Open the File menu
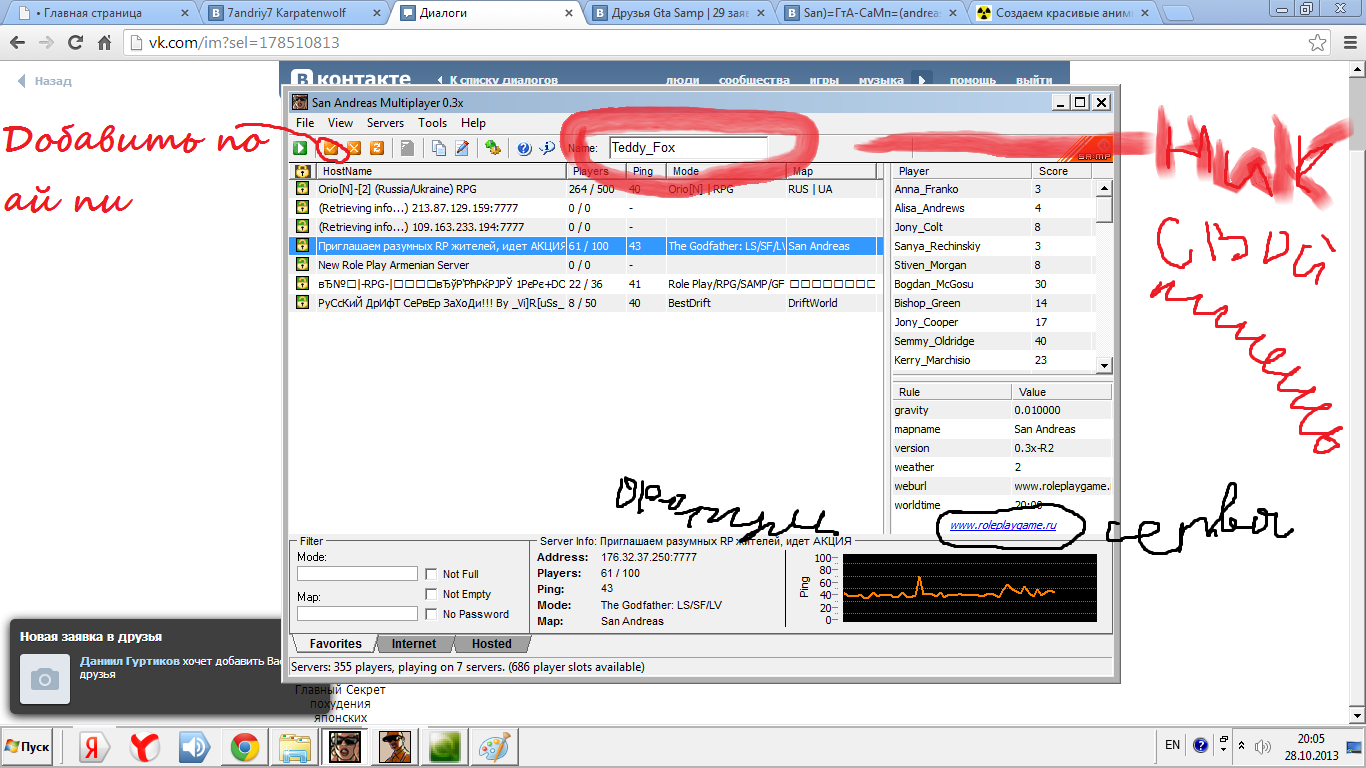 [305, 123]
